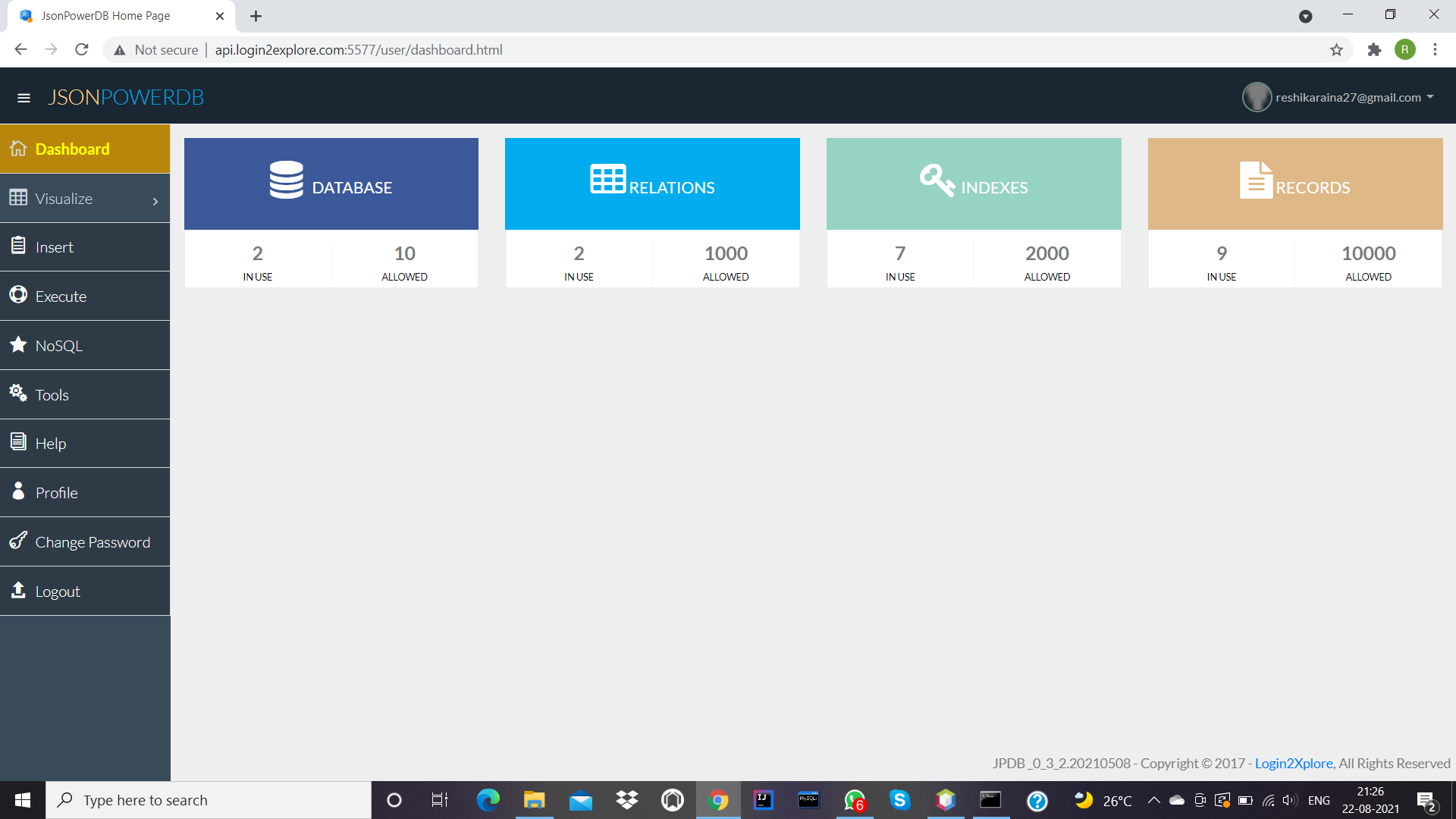Click the JSONPOWERDB logo
This screenshot has width=1456, height=819.
[x=126, y=97]
